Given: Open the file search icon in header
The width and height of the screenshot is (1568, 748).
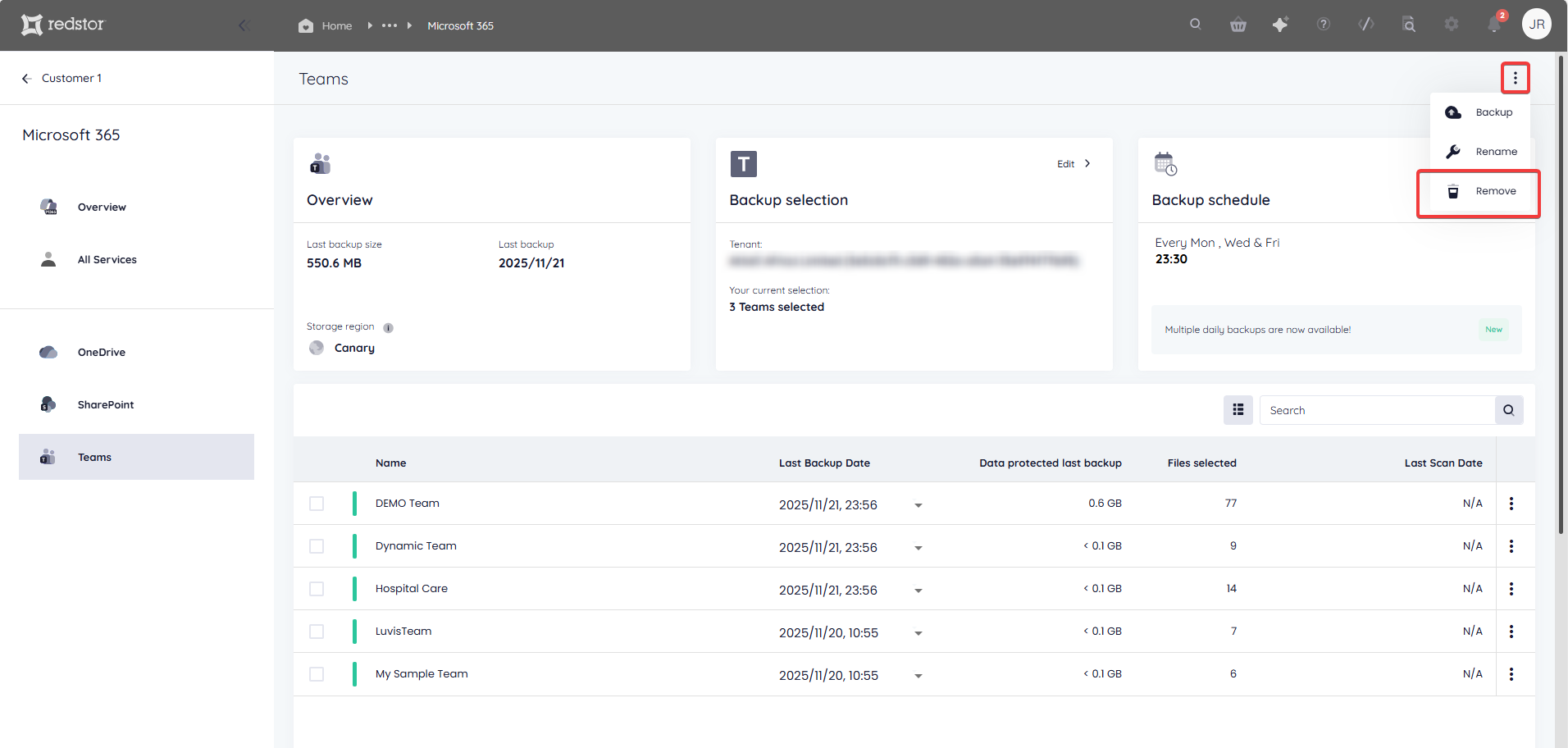Looking at the screenshot, I should pyautogui.click(x=1409, y=25).
